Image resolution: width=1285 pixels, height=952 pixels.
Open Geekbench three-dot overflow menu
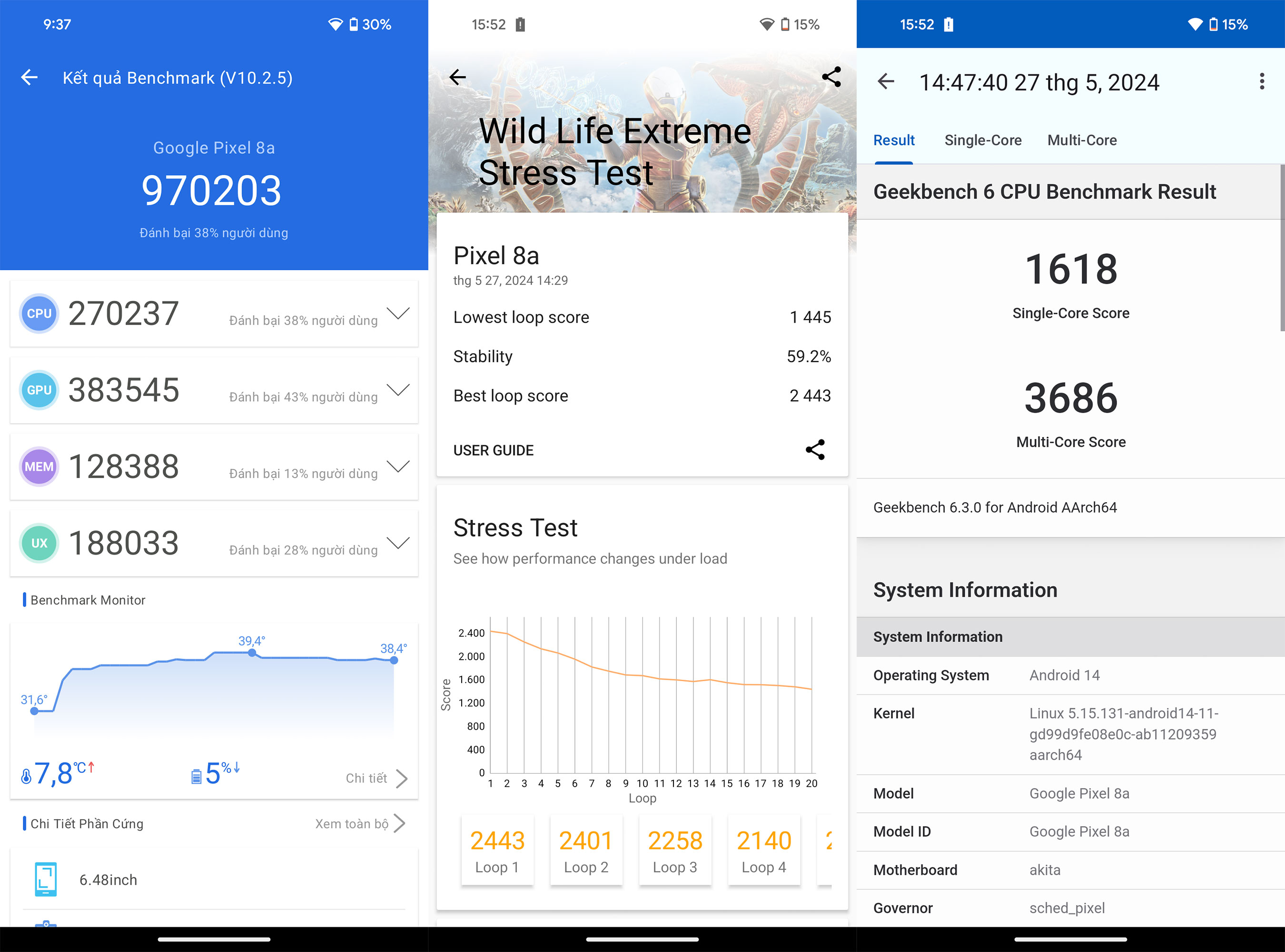point(1262,81)
